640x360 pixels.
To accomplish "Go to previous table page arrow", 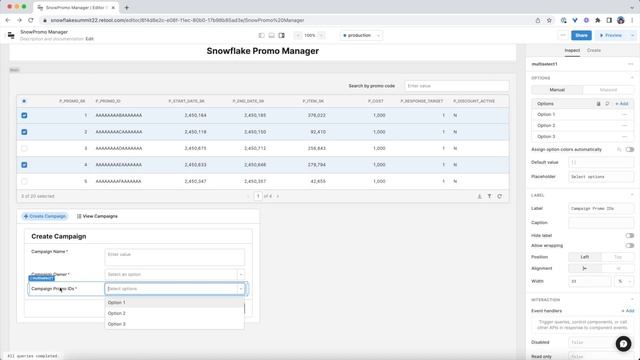I will [248, 196].
